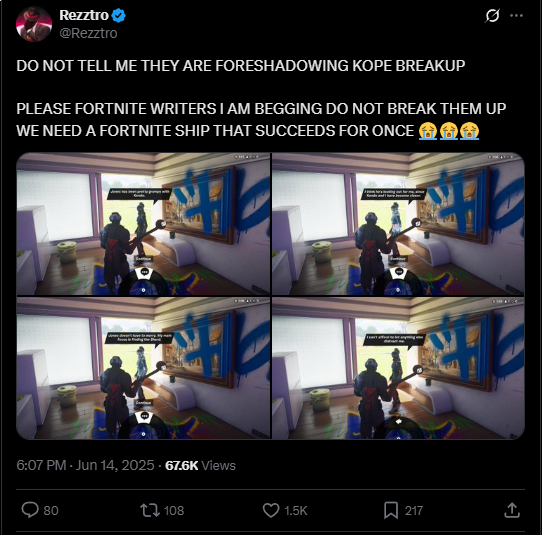View the 67.6K Views analytics
Screen dimensions: 542x535
(x=200, y=466)
